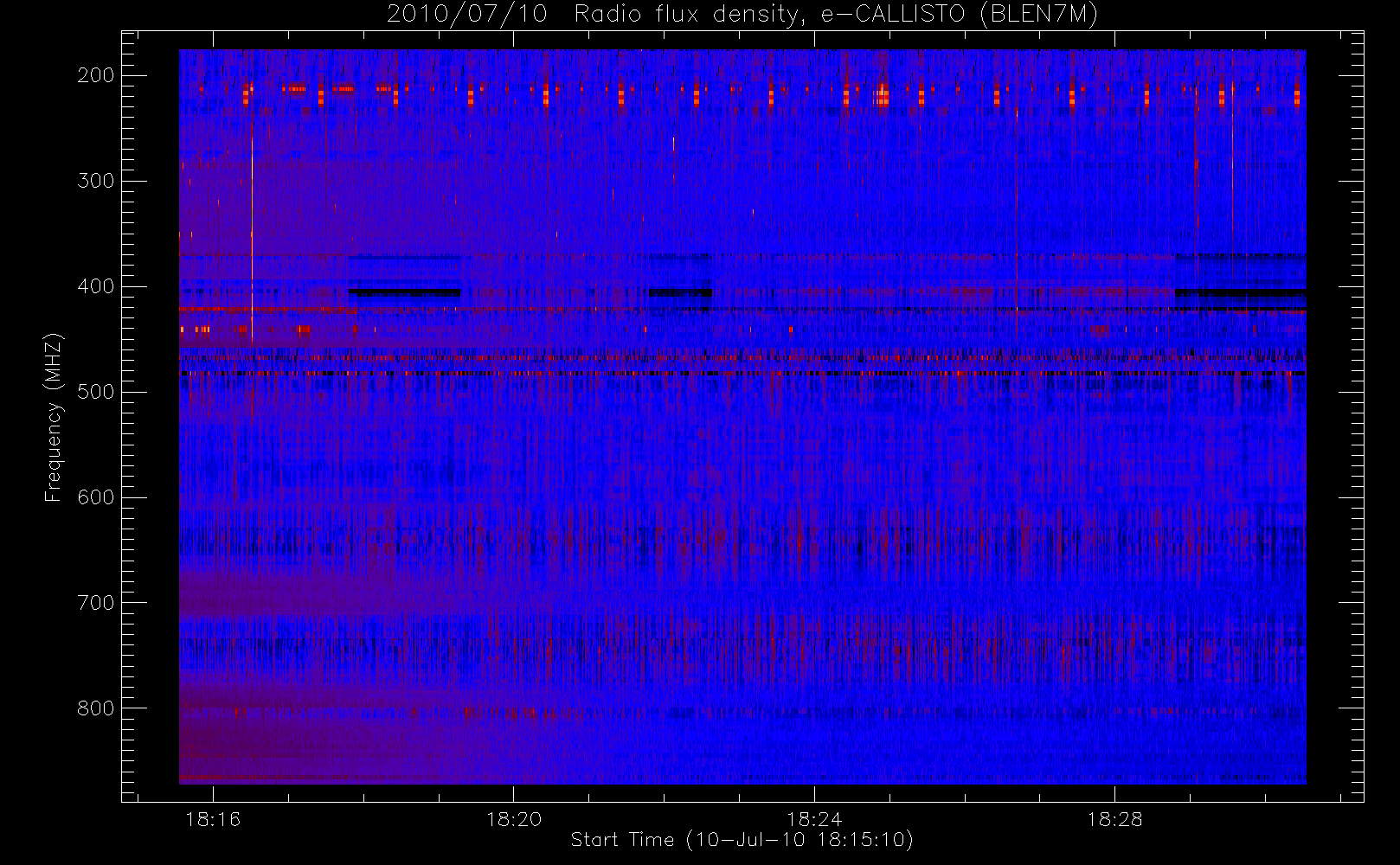Screen dimensions: 1400x865
Task: Click the 600 frequency tick label
Action: 95,497
